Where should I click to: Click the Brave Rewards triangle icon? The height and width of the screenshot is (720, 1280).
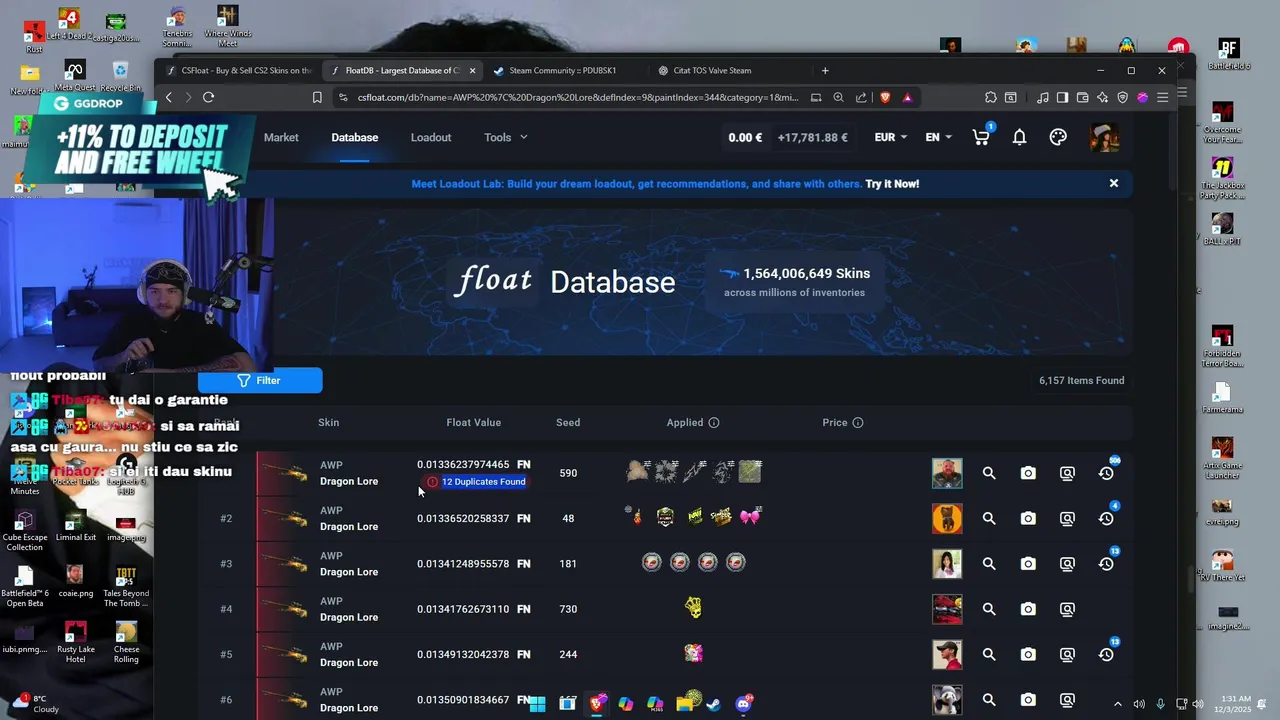coord(907,97)
